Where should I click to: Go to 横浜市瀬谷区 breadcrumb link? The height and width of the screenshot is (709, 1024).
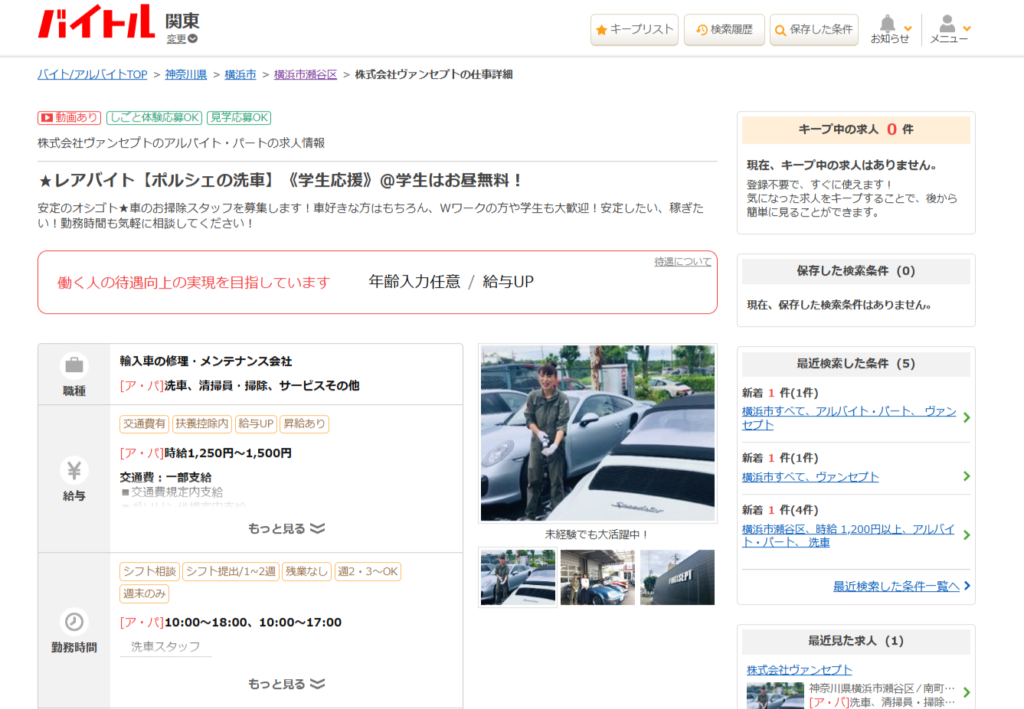[x=305, y=75]
